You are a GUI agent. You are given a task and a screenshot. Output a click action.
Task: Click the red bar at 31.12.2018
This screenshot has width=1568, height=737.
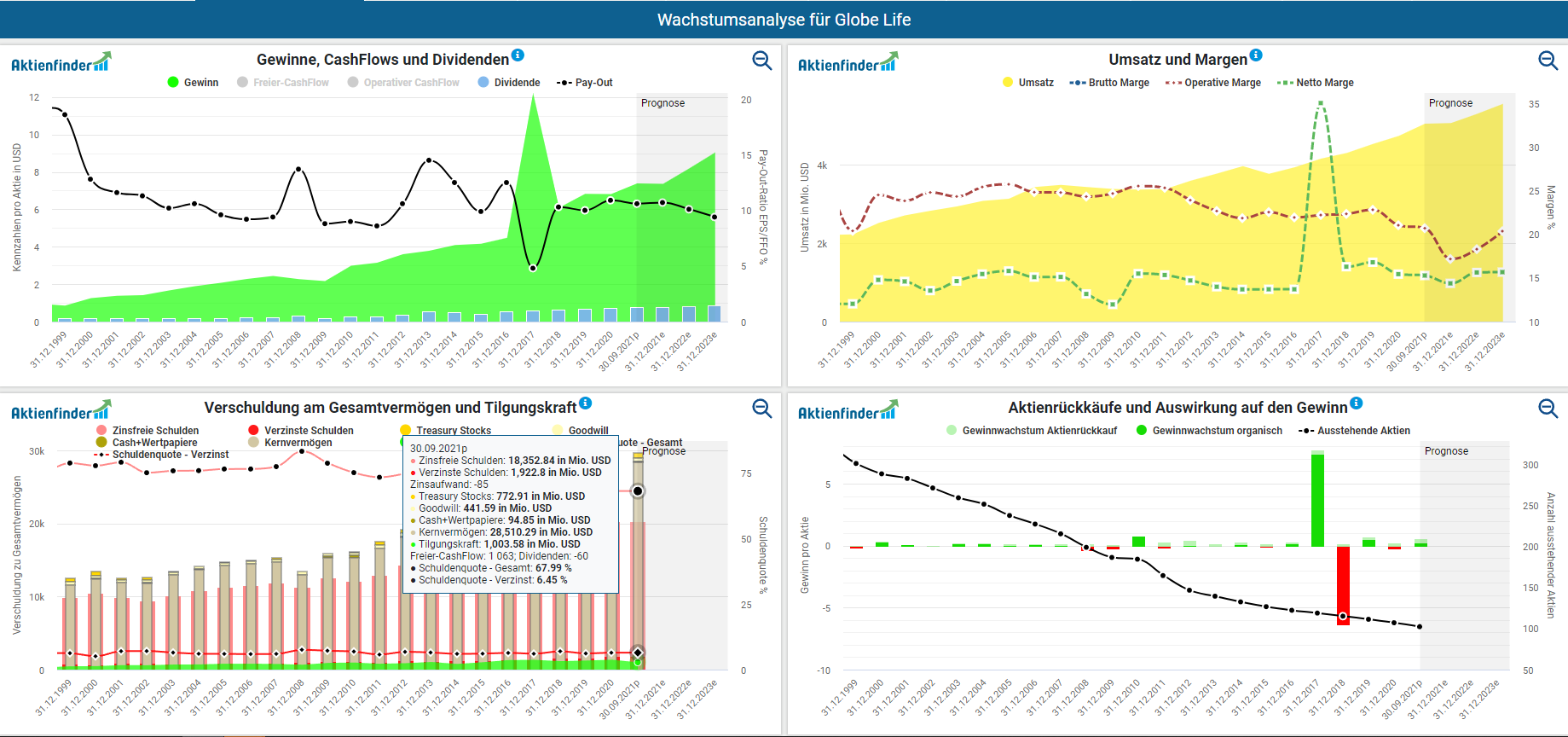point(1343,585)
